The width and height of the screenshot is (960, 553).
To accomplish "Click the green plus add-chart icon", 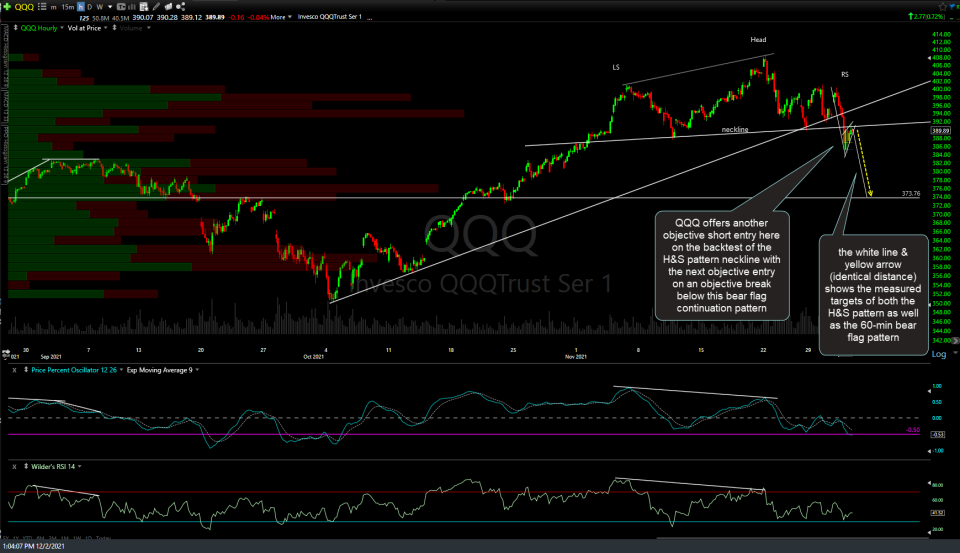I will click(x=7, y=6).
